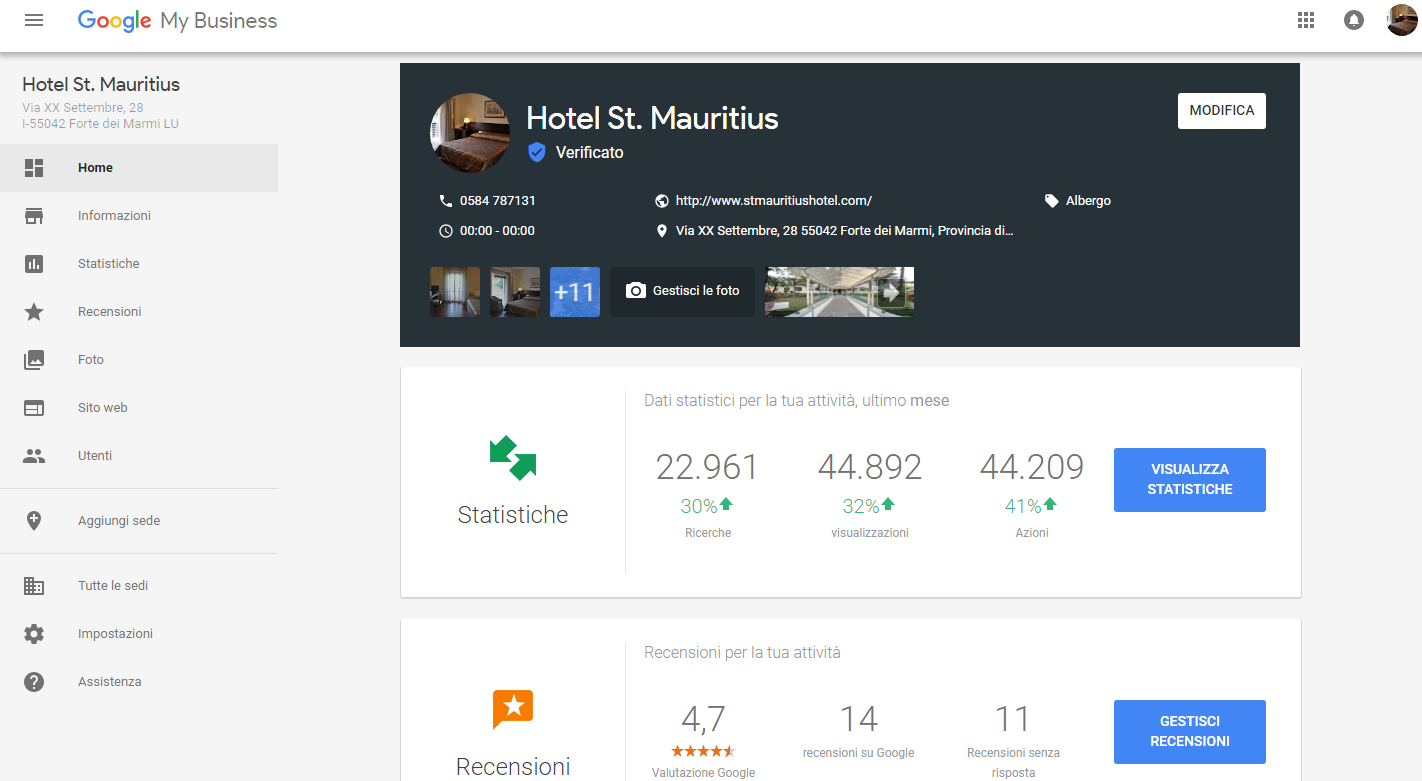
Task: Click the Verificato status label
Action: 590,153
